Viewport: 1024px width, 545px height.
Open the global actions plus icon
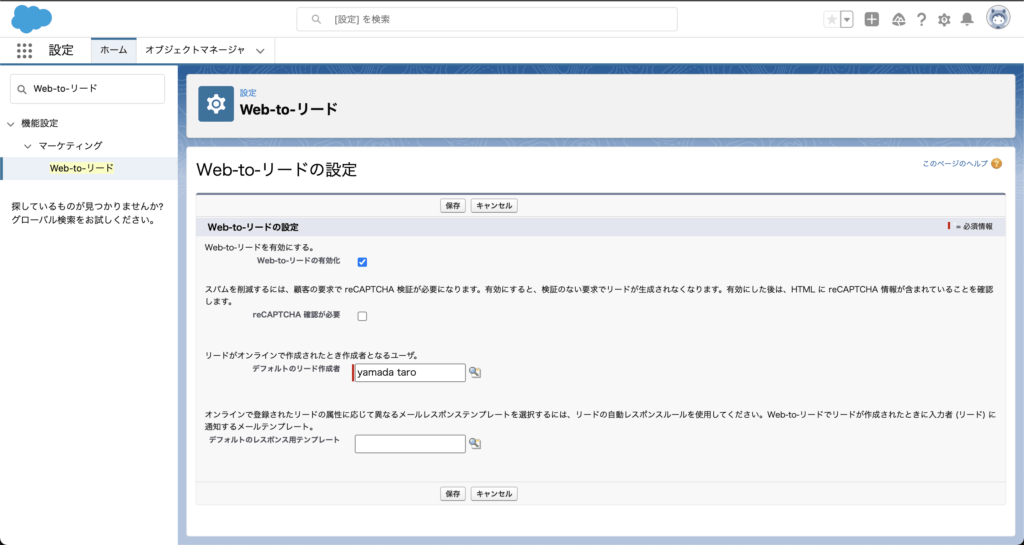(x=872, y=20)
